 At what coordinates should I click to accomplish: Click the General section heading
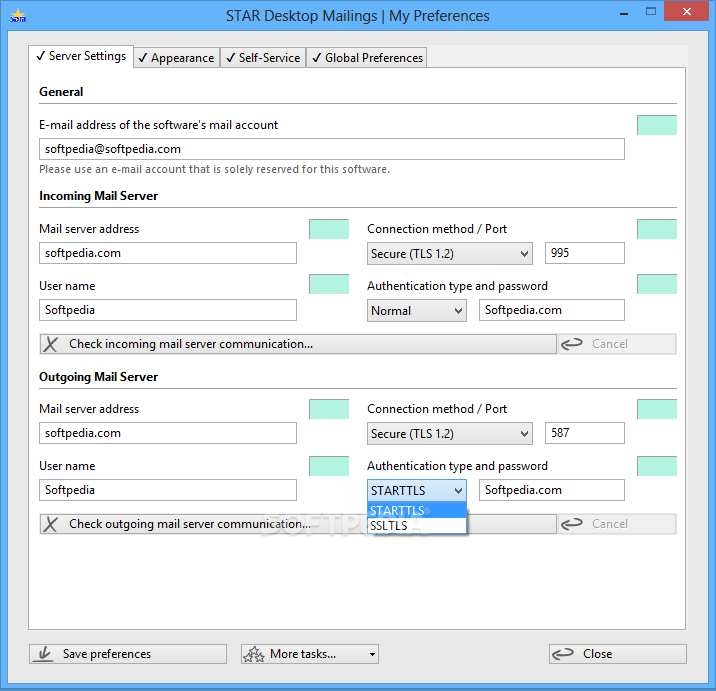click(x=61, y=92)
